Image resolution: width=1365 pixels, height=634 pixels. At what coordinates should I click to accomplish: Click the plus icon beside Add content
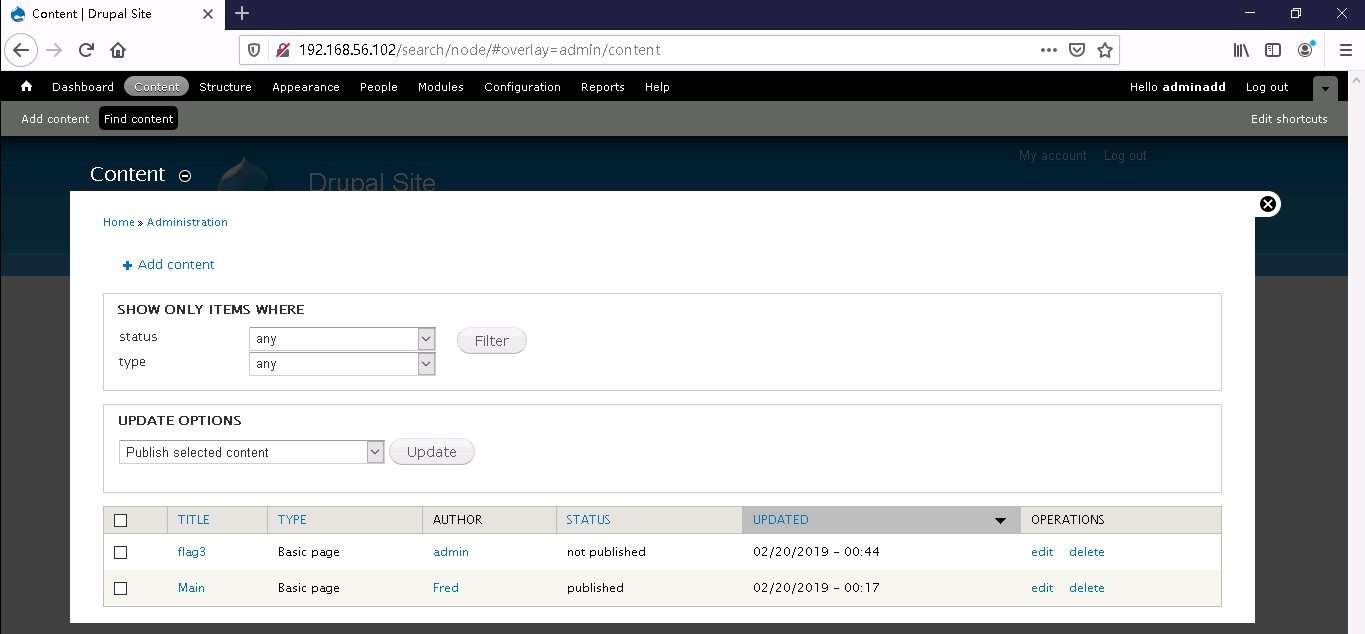click(x=127, y=265)
